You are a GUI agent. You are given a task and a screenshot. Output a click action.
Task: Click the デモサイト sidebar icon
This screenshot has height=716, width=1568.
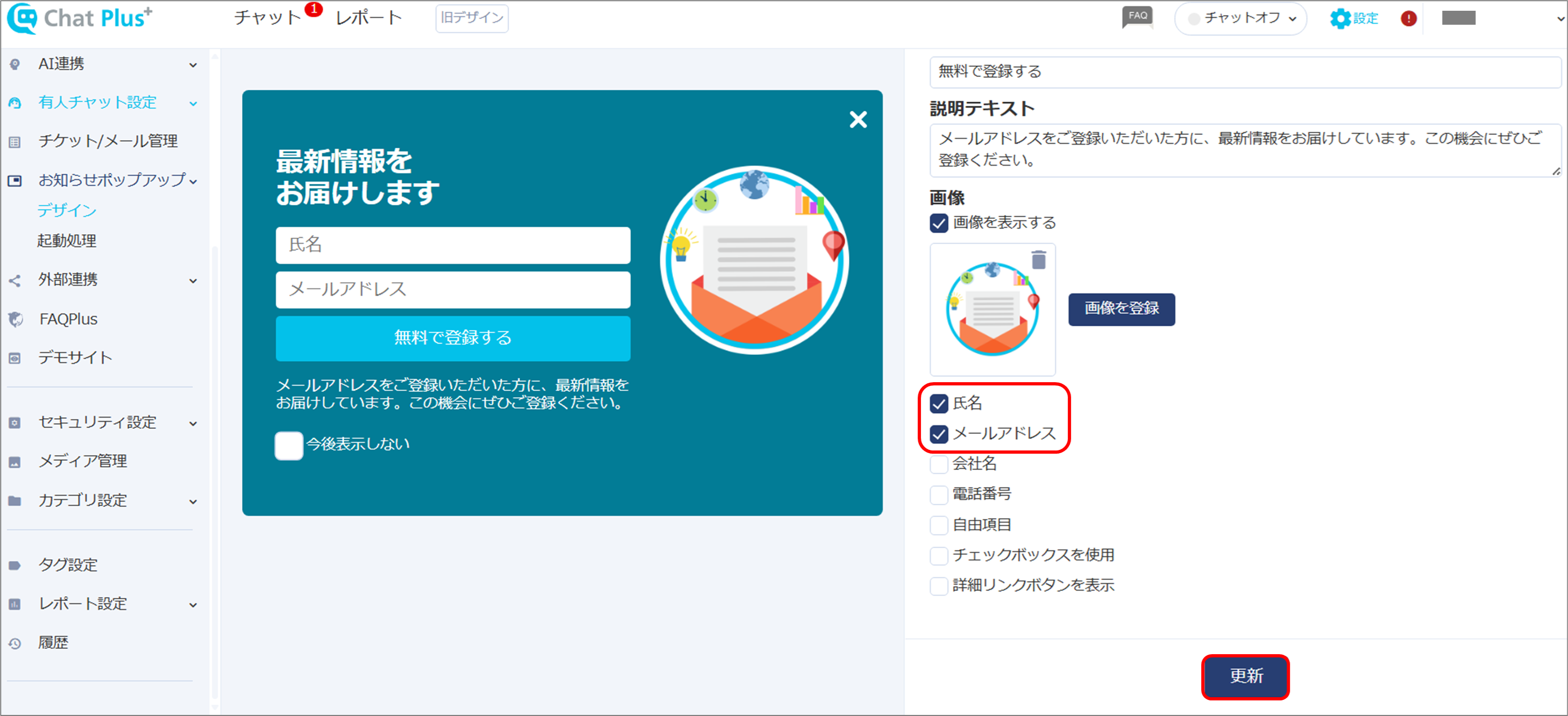coord(15,359)
